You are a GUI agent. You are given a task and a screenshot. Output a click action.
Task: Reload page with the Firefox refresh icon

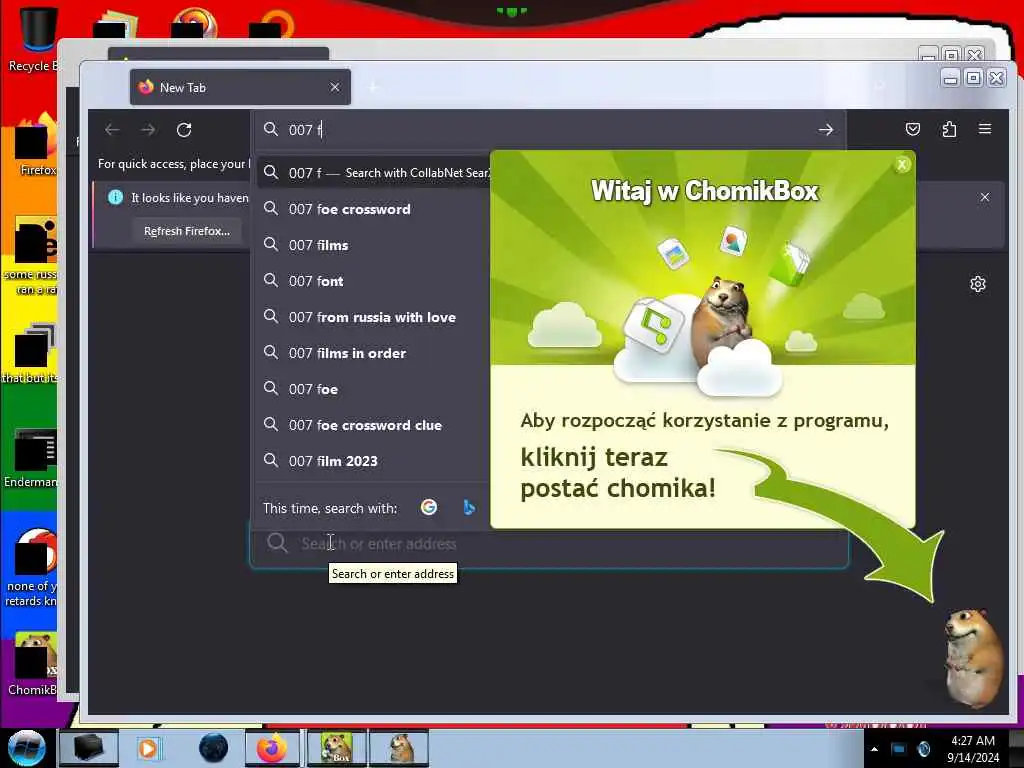tap(184, 130)
